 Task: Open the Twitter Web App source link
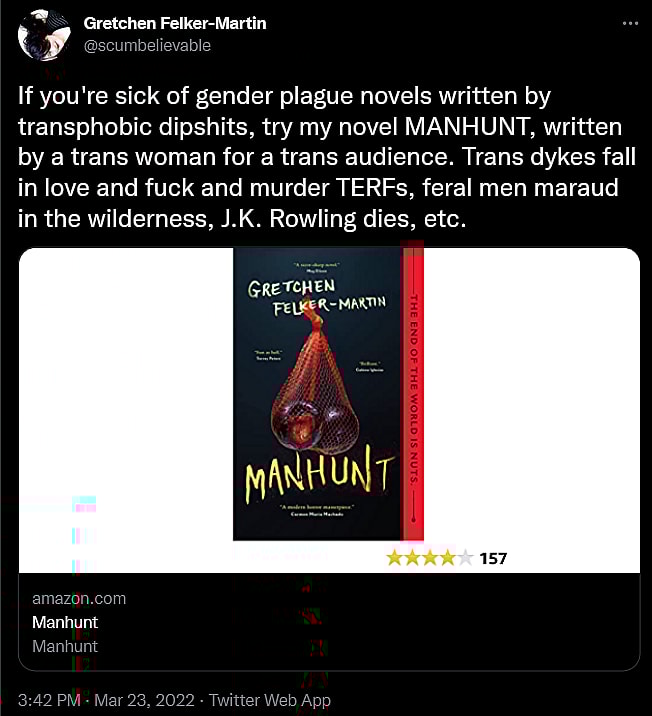pyautogui.click(x=269, y=700)
